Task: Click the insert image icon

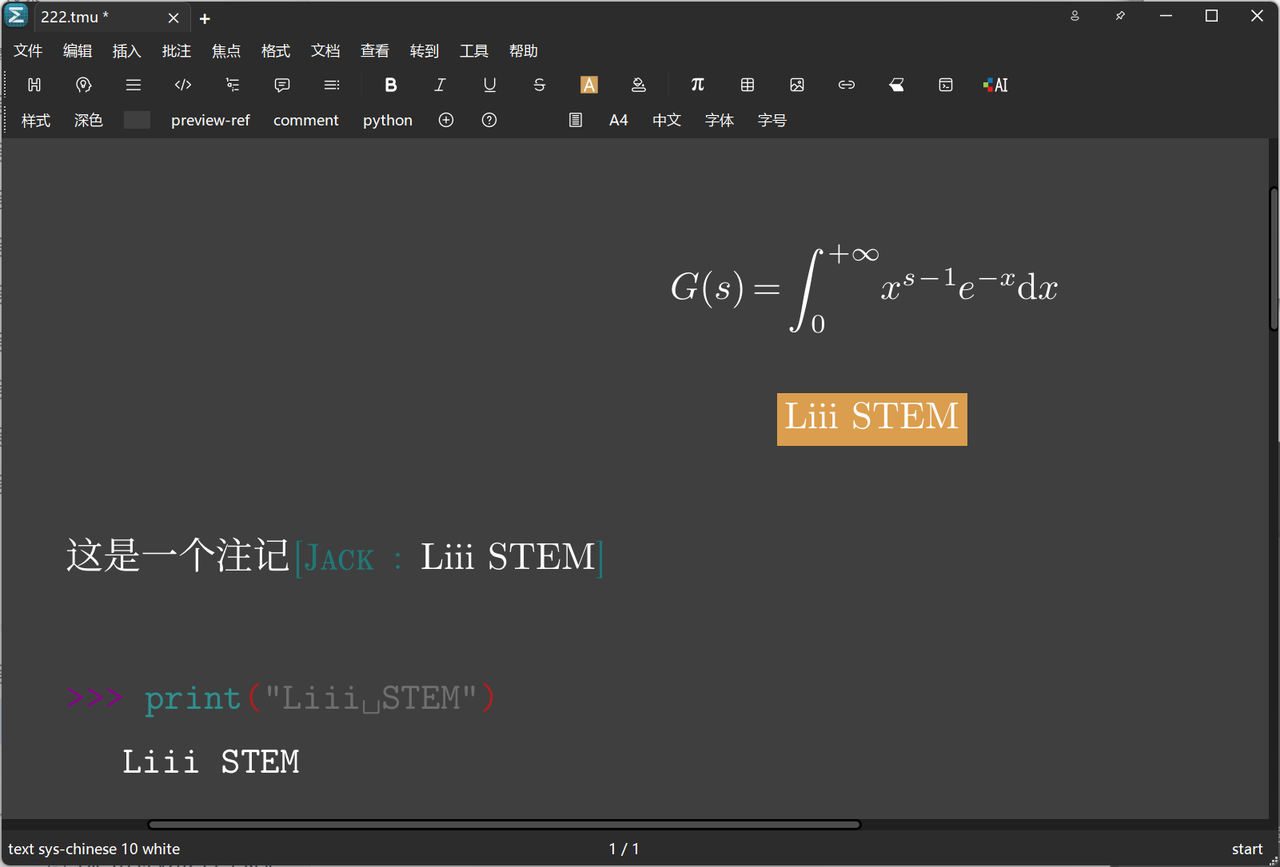Action: (797, 85)
